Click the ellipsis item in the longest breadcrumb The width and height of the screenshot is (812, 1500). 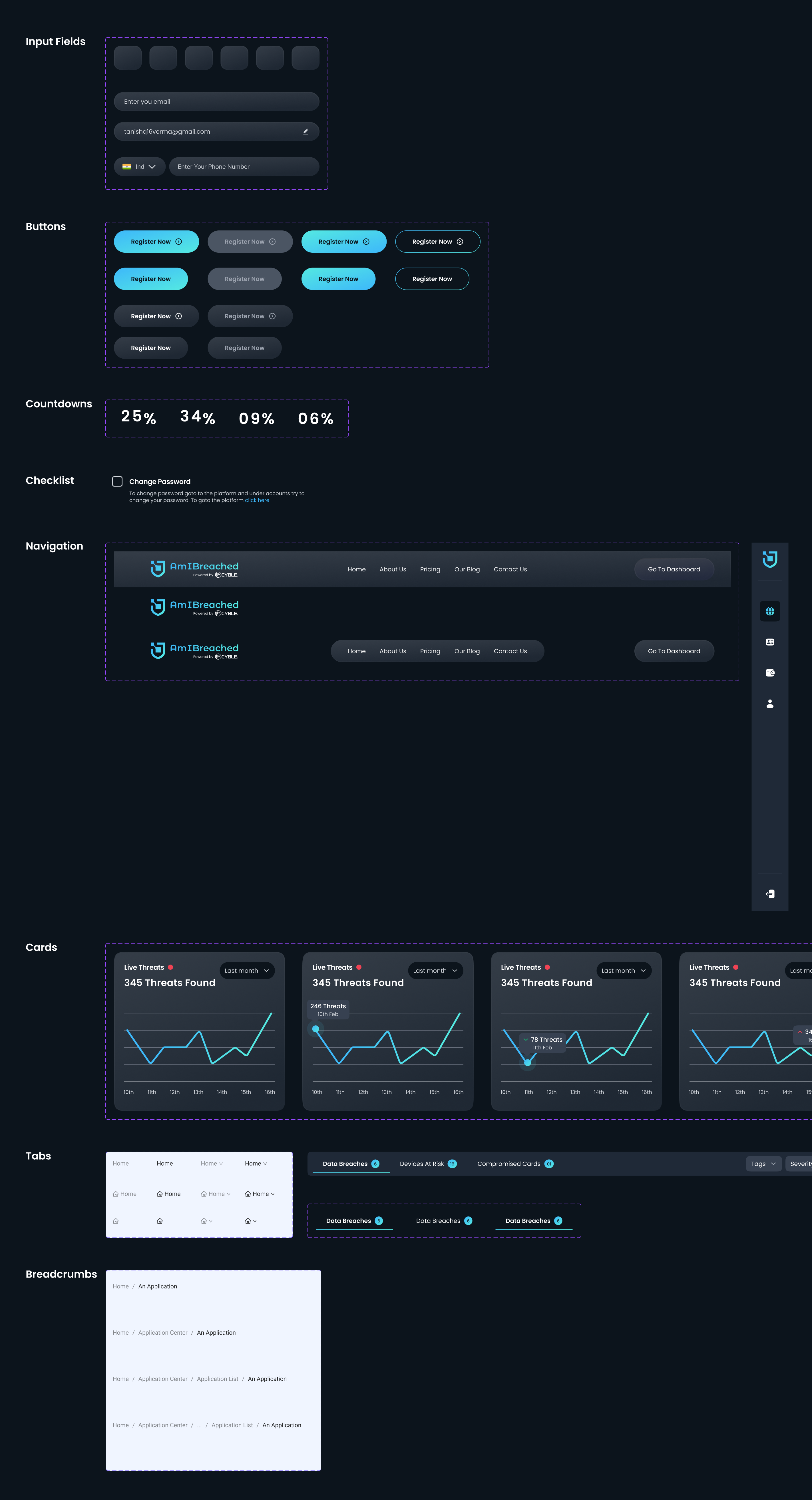click(199, 1425)
